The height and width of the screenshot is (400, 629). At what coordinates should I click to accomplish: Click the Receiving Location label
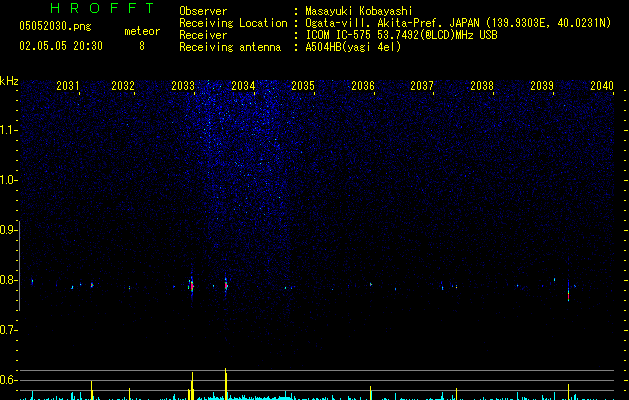click(x=233, y=23)
